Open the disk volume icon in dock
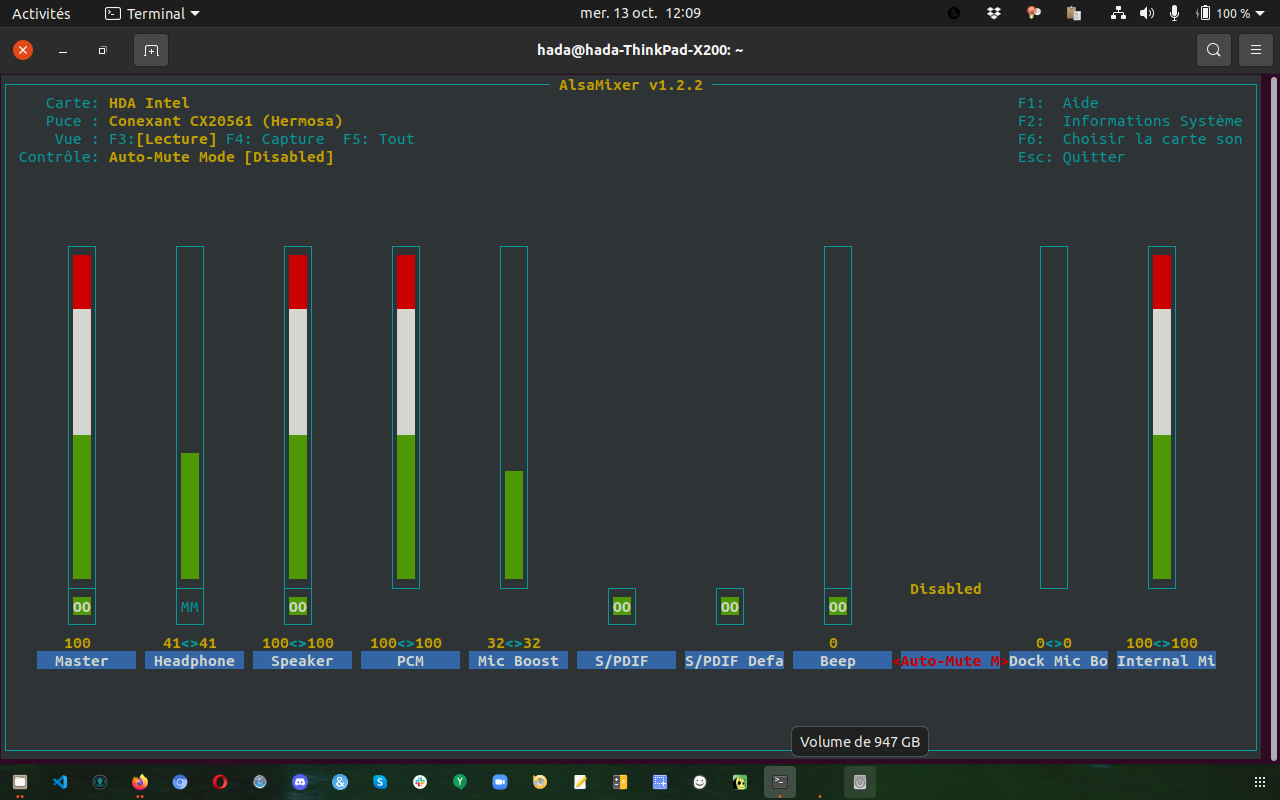Viewport: 1280px width, 800px height. point(860,782)
